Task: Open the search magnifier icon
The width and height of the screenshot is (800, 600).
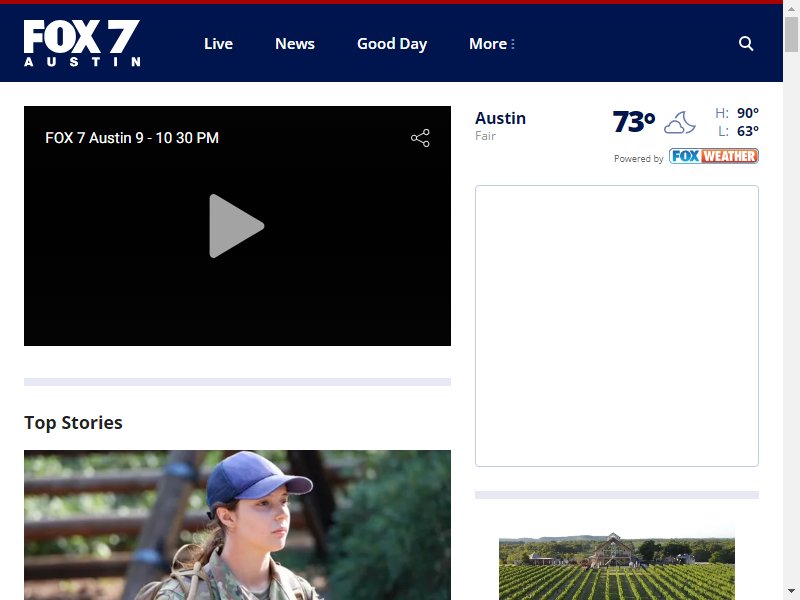Action: click(x=746, y=43)
